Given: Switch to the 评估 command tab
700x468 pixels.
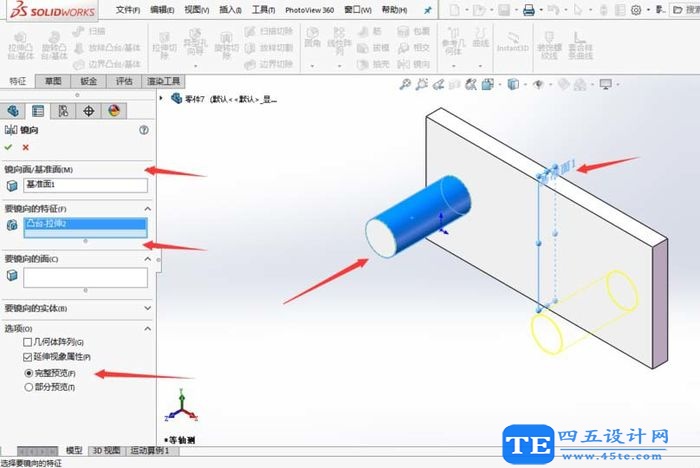Looking at the screenshot, I should 124,81.
